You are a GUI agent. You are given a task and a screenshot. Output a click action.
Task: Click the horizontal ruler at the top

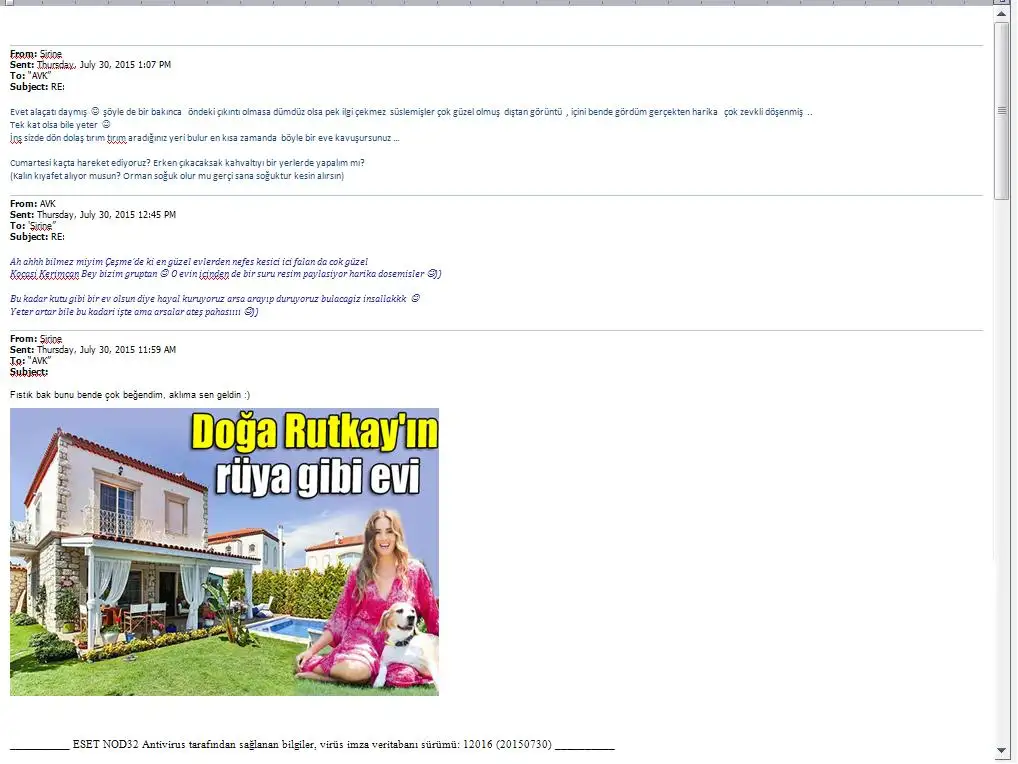500,3
